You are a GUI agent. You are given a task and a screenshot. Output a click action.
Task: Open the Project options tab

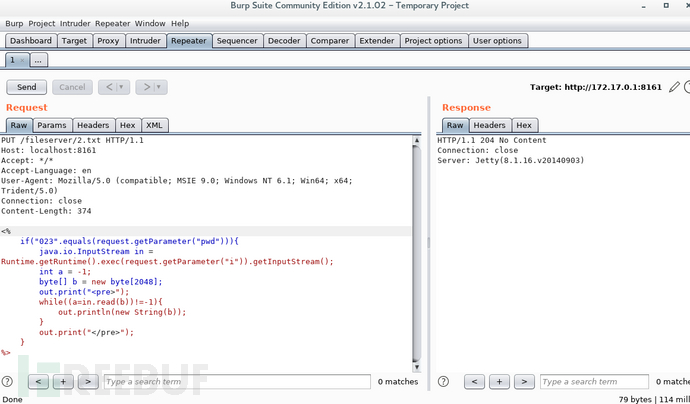tap(433, 41)
